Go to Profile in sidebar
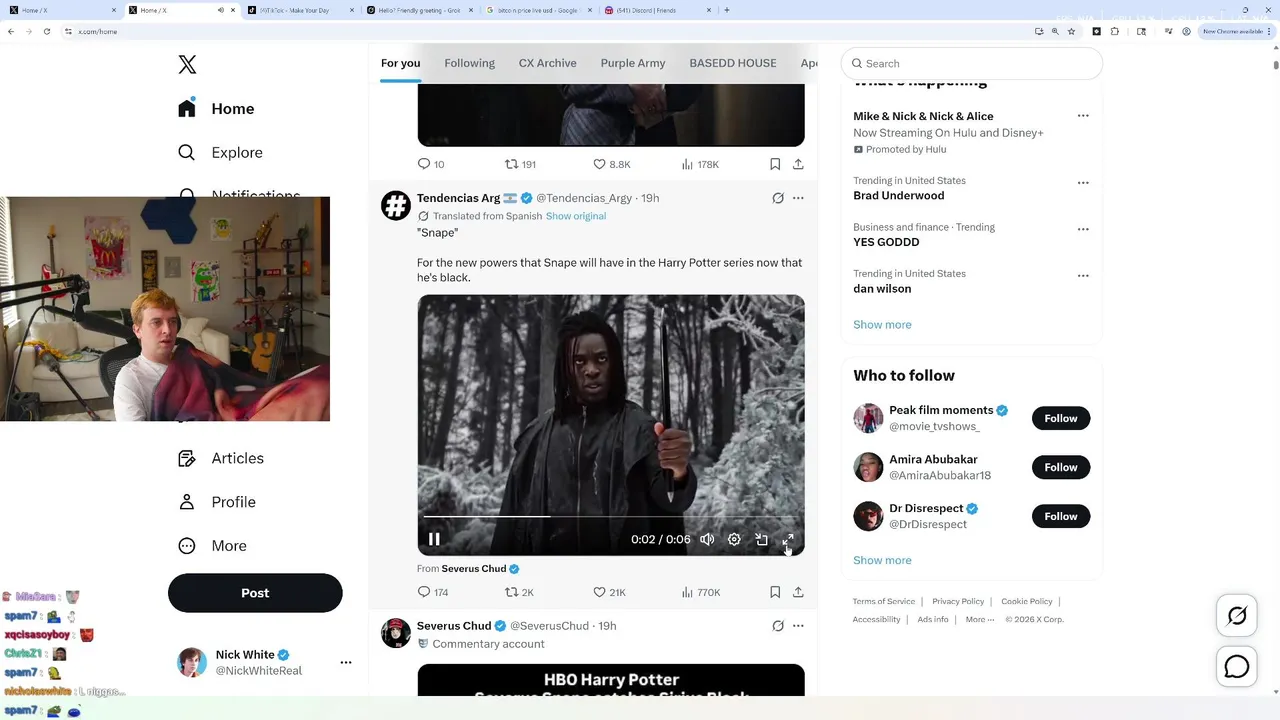 pyautogui.click(x=217, y=502)
